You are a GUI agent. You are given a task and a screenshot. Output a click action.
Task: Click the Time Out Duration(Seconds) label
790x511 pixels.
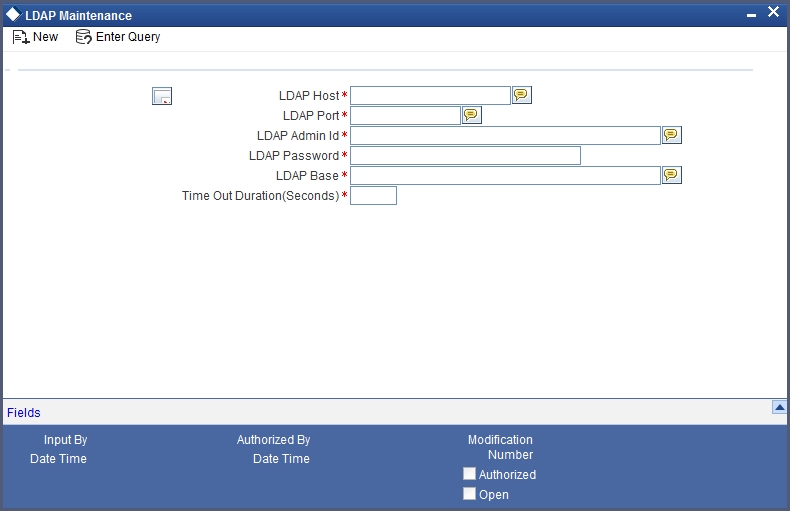click(x=260, y=196)
